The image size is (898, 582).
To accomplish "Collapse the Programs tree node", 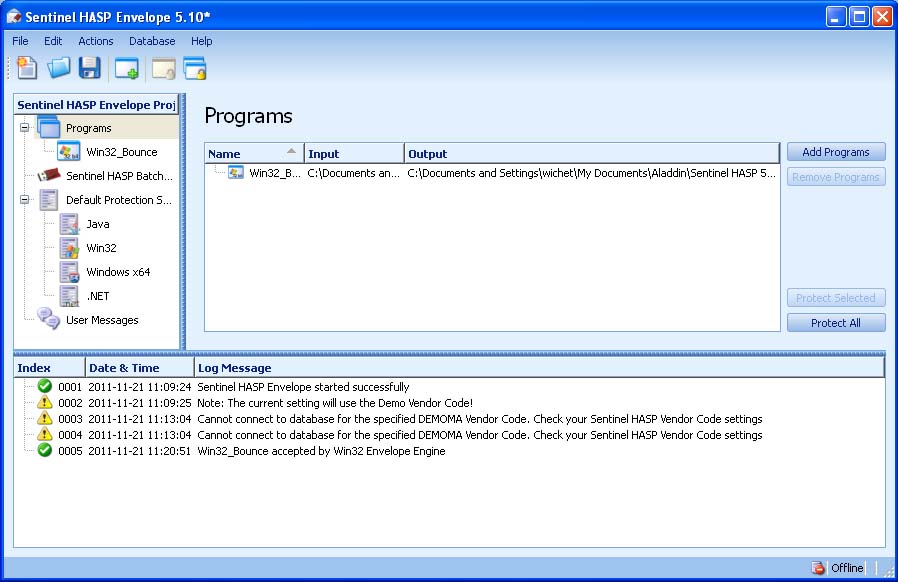I will [x=24, y=128].
